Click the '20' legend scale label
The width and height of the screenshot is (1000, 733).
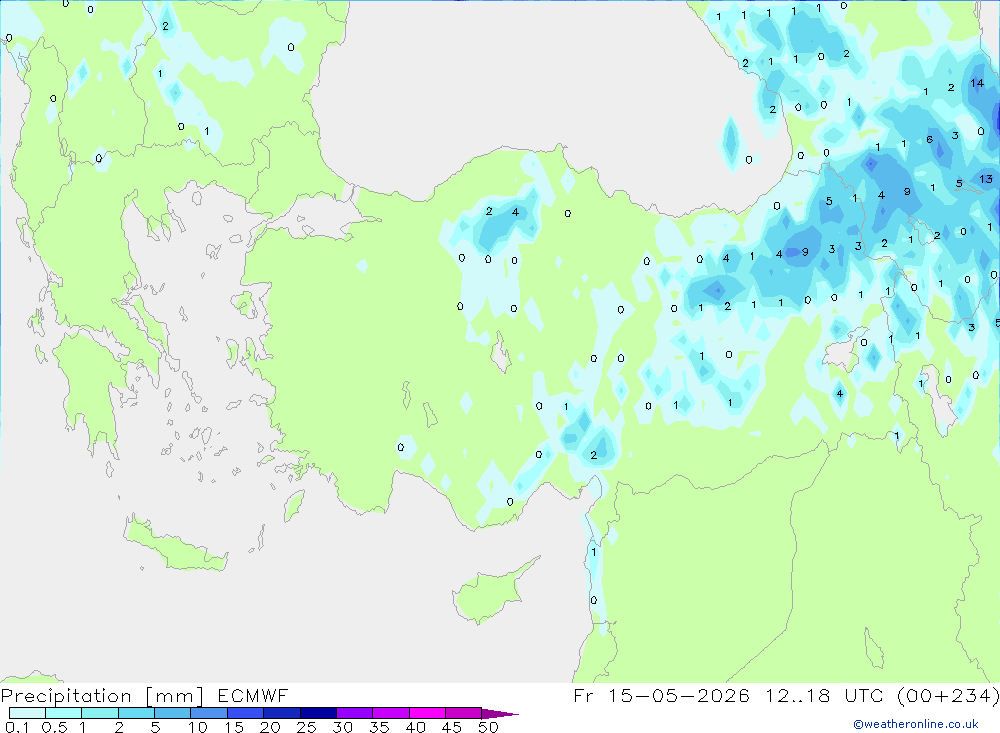[x=270, y=727]
